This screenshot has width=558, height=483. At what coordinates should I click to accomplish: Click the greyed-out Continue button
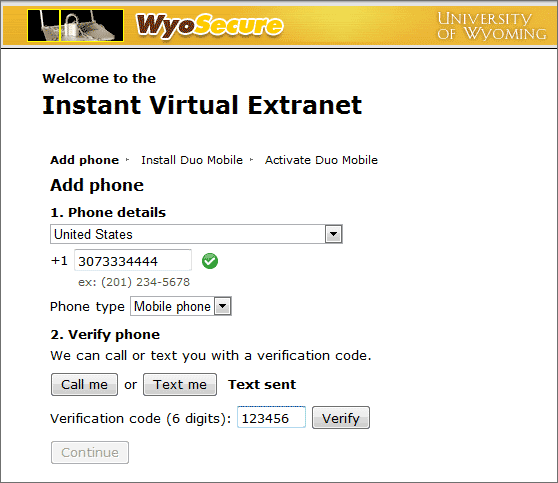click(90, 452)
